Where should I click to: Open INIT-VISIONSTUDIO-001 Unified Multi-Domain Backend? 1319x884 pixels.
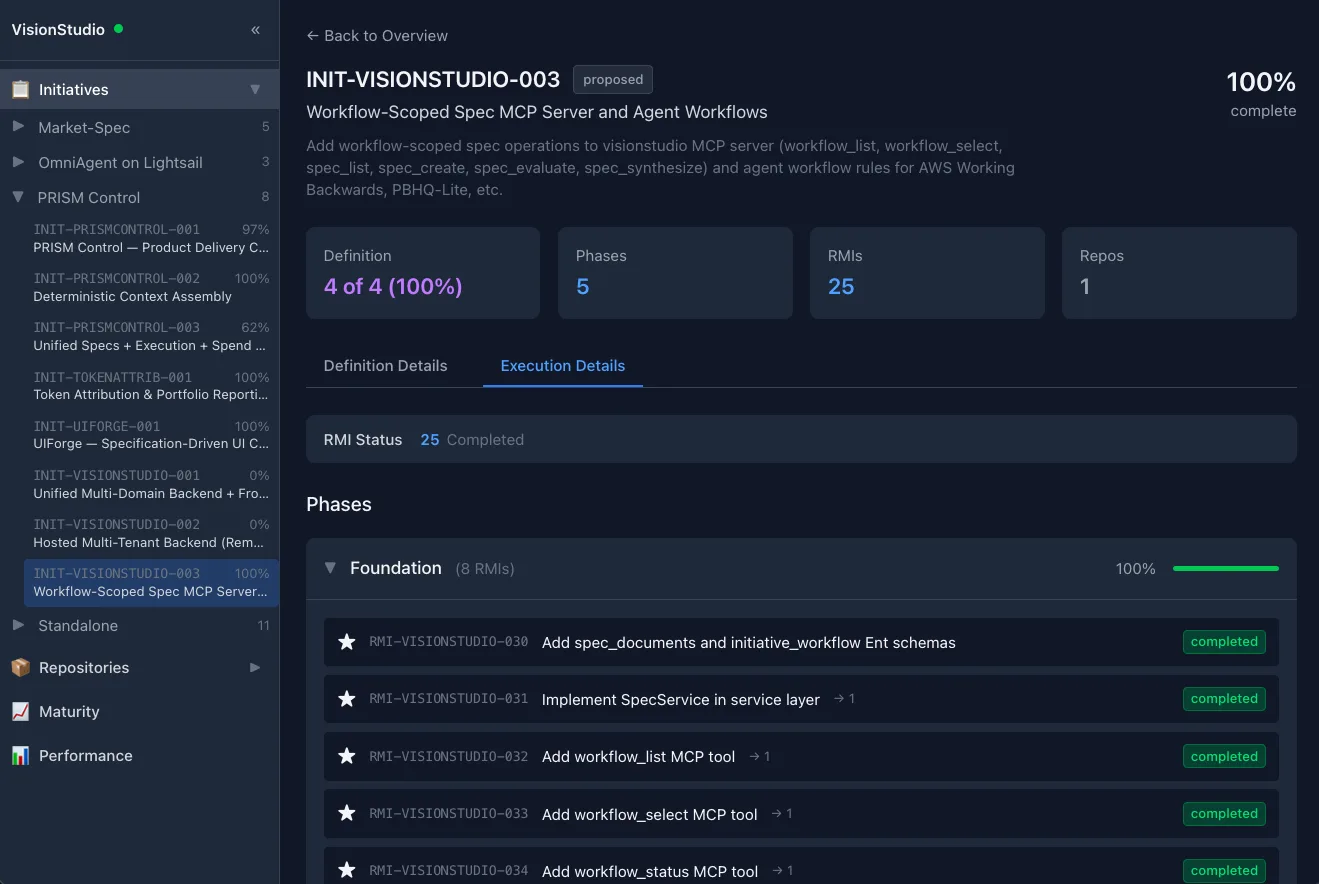[x=151, y=484]
